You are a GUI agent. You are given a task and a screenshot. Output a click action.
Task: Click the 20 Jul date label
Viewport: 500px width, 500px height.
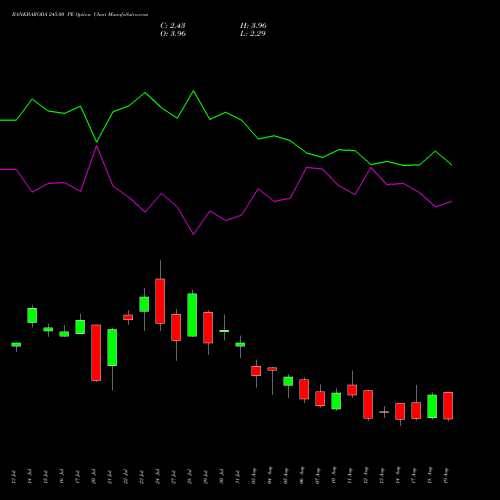[x=94, y=477]
